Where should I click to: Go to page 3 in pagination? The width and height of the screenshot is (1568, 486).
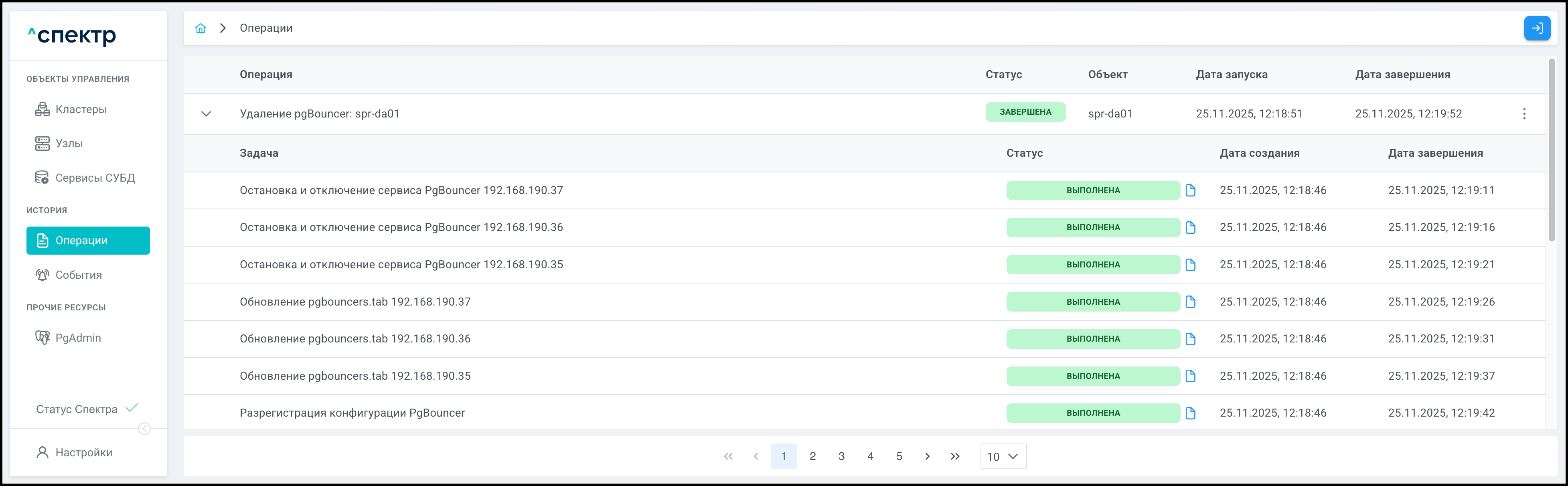[841, 456]
